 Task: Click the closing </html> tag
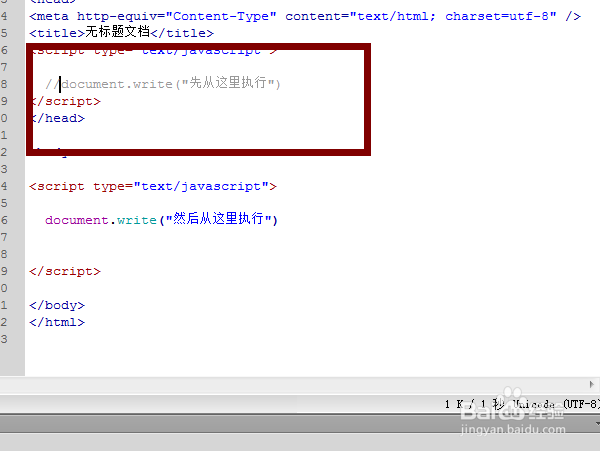pyautogui.click(x=57, y=322)
